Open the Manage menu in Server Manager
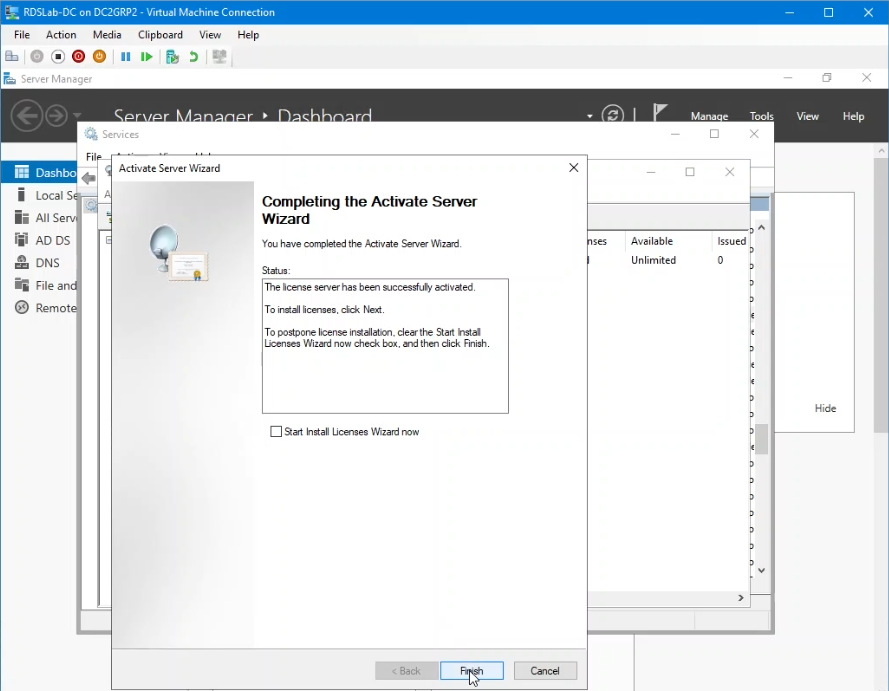This screenshot has width=889, height=691. [x=709, y=116]
